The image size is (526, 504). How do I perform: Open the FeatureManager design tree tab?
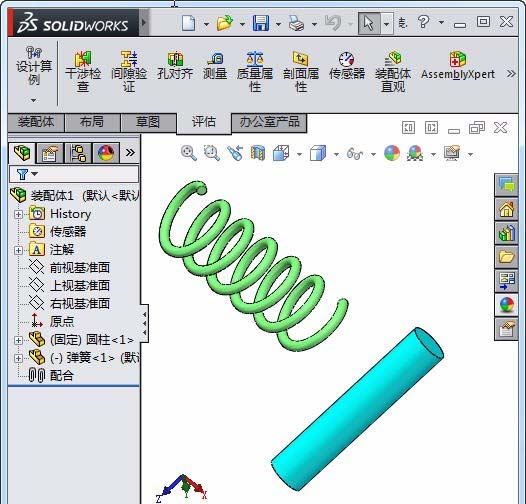(22, 153)
